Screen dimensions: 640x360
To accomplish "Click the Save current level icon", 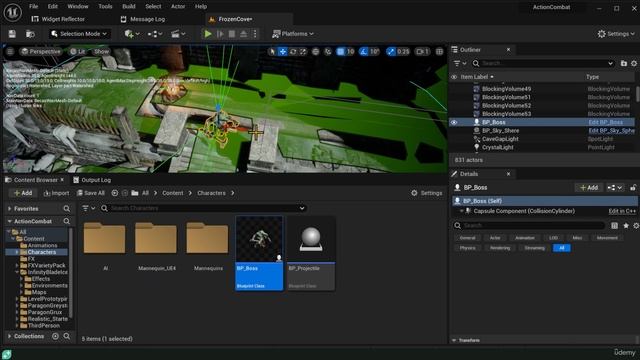I will 12,34.
